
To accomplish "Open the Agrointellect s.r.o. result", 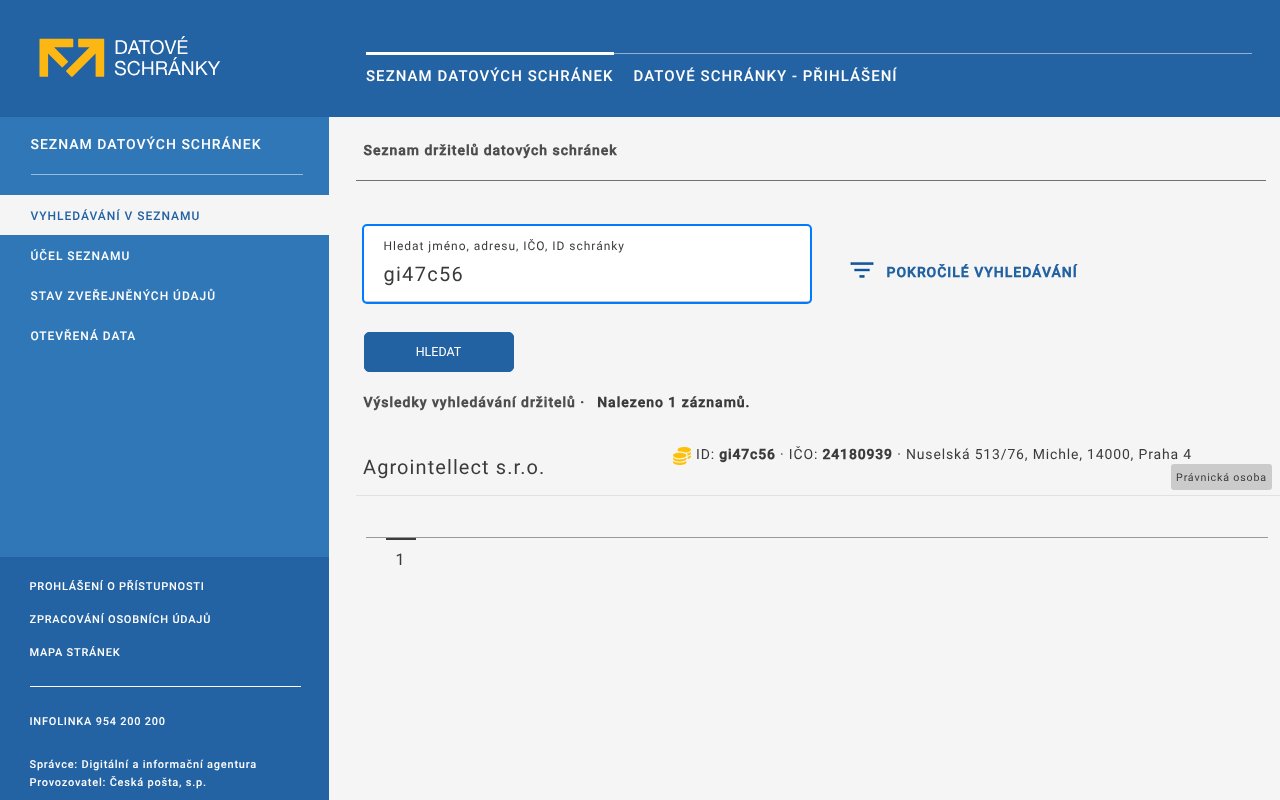I will click(453, 467).
